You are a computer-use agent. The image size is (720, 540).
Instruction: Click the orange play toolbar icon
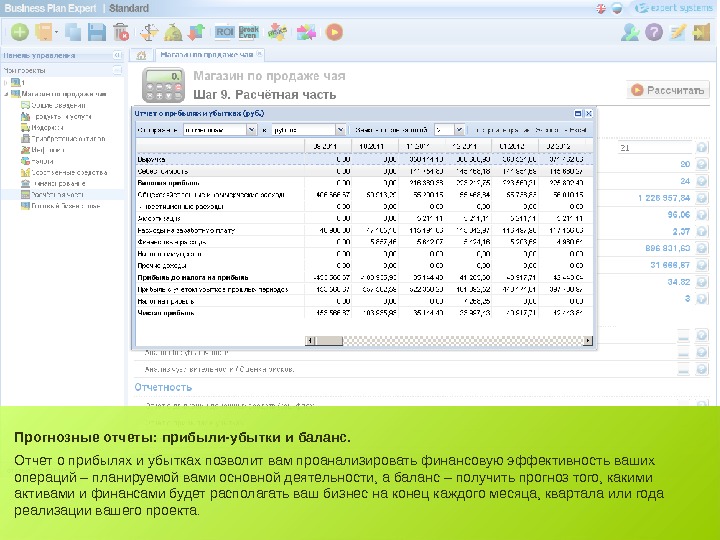click(x=334, y=32)
